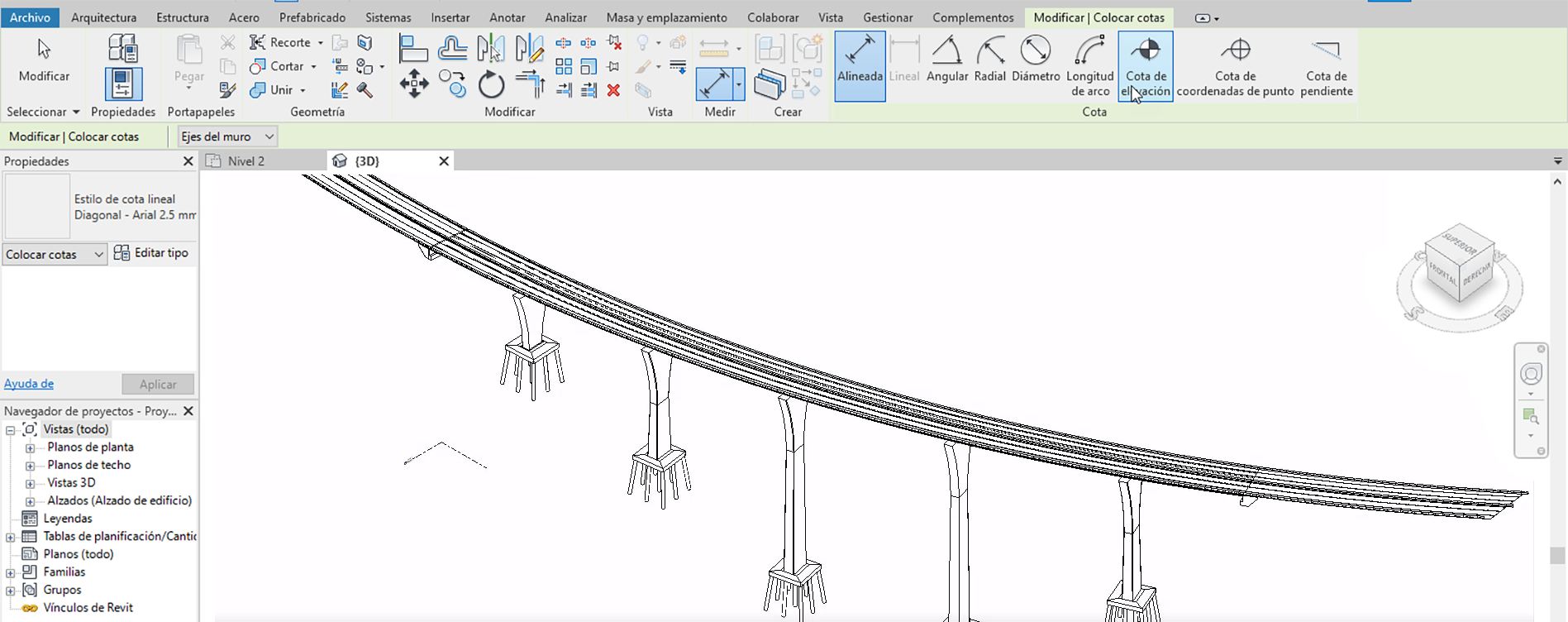Choose the Angular dimension tool
The width and height of the screenshot is (1568, 622).
(x=947, y=60)
